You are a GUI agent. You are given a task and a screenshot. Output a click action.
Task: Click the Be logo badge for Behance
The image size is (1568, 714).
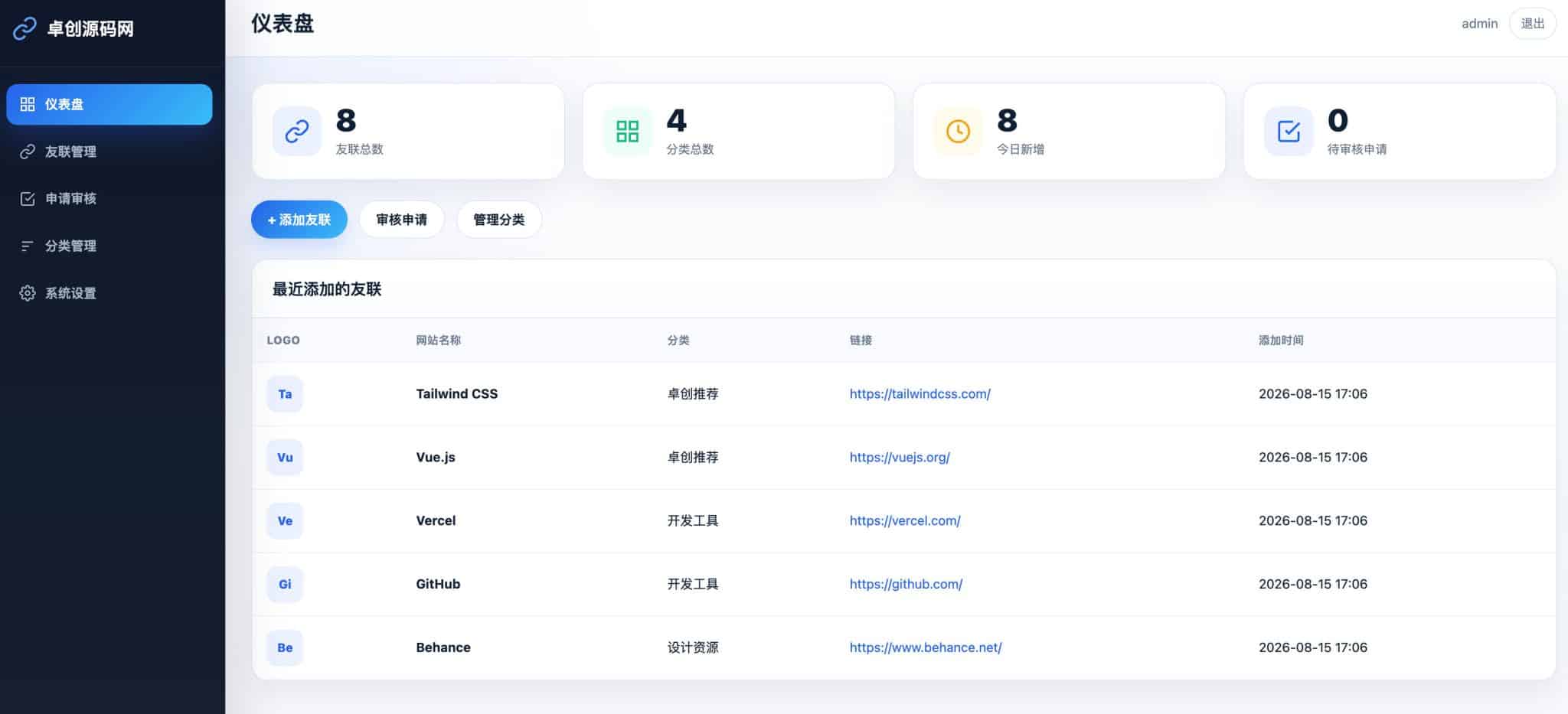(x=285, y=647)
